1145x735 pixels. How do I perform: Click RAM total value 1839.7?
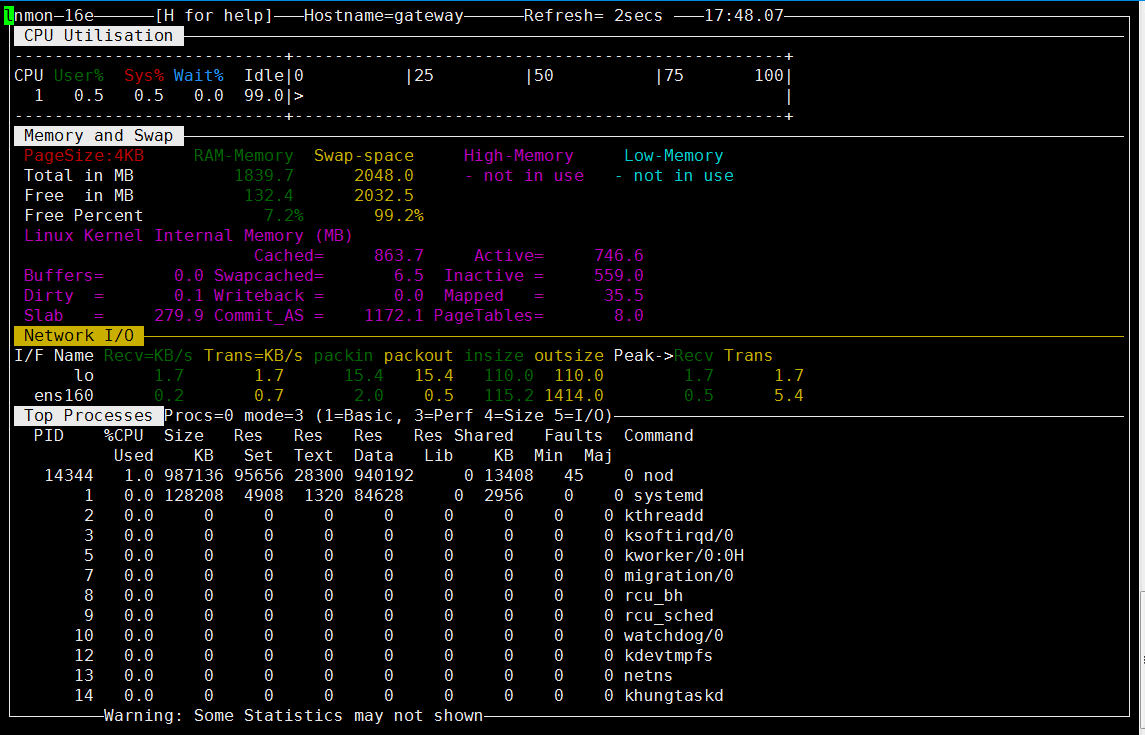(264, 176)
